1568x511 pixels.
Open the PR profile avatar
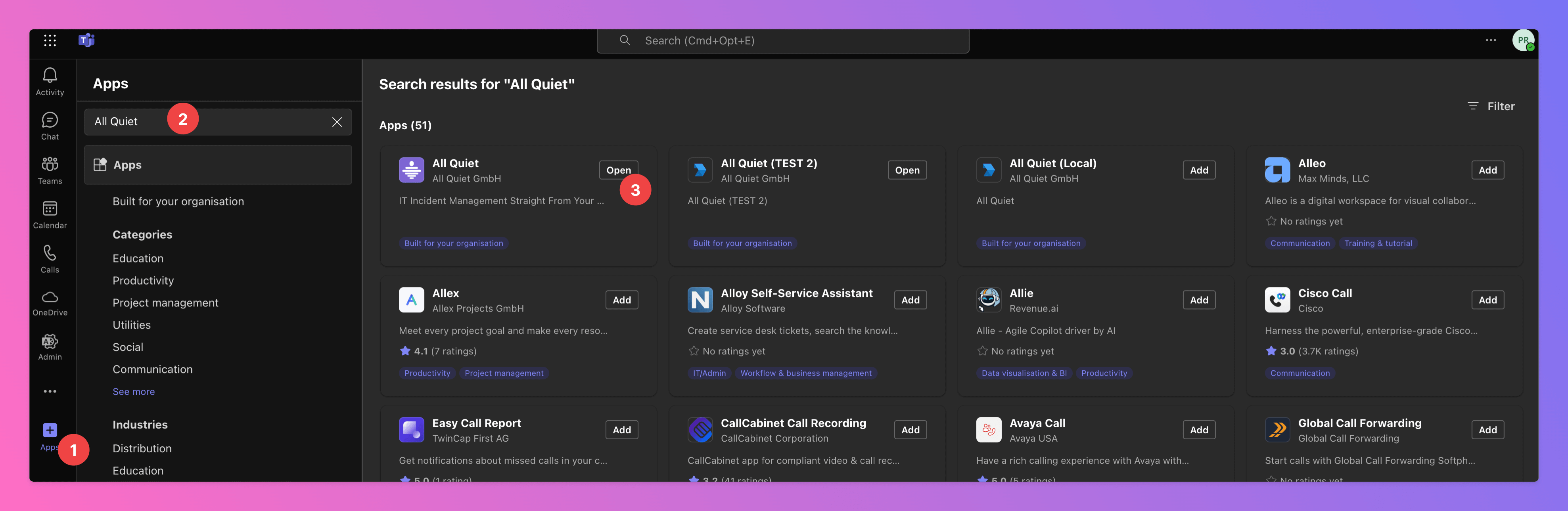point(1522,41)
